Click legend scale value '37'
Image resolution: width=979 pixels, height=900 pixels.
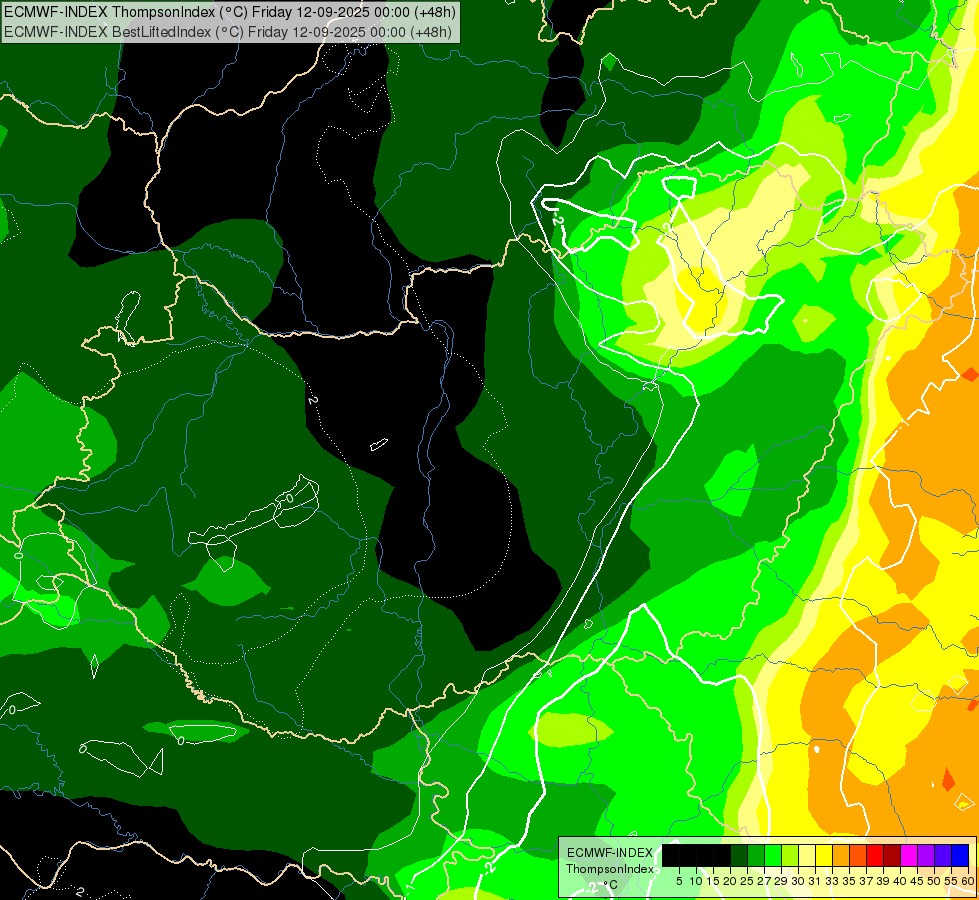pyautogui.click(x=865, y=881)
